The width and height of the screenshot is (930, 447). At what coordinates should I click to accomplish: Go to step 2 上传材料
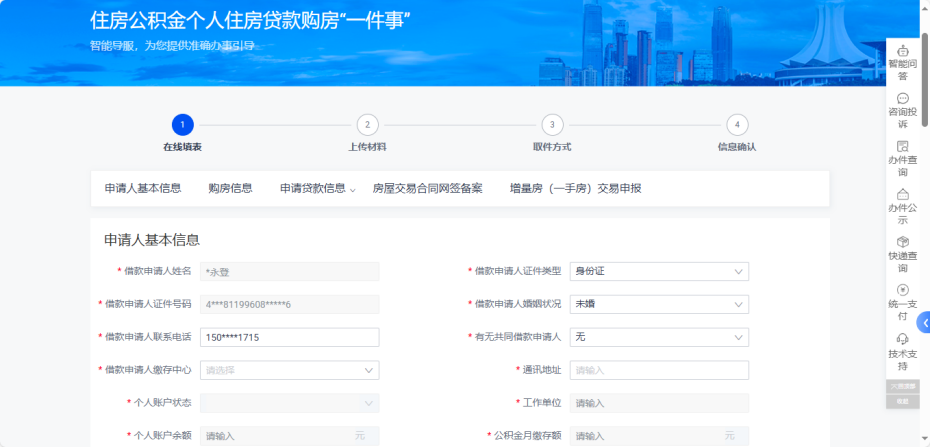tap(367, 125)
